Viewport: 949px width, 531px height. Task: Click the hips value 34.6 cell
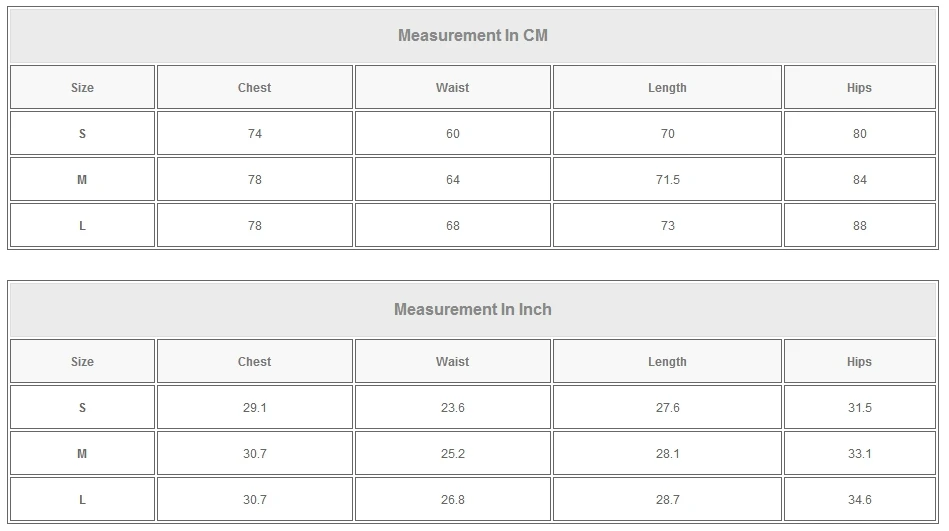(859, 500)
